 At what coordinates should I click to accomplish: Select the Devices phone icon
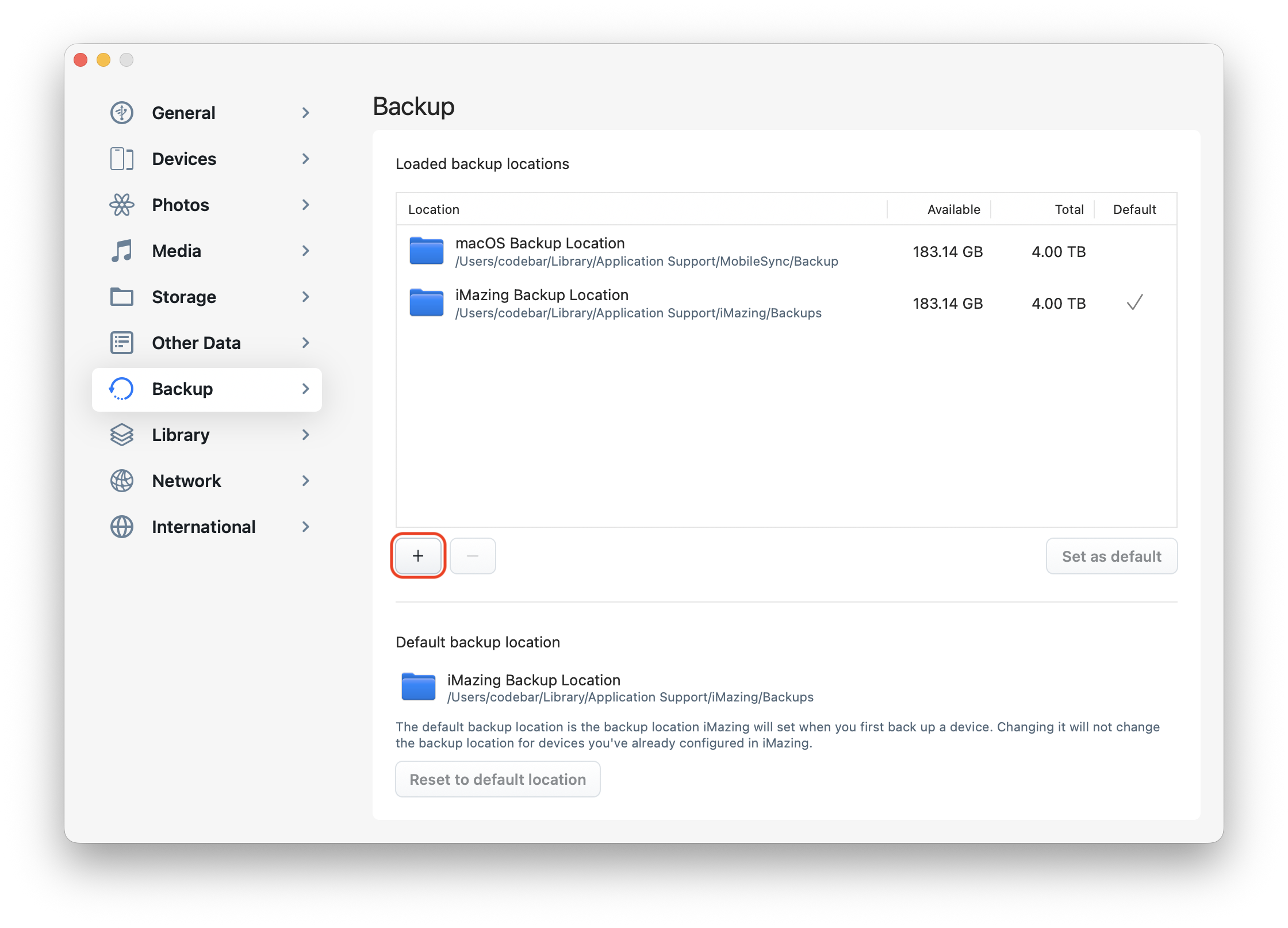pyautogui.click(x=121, y=159)
